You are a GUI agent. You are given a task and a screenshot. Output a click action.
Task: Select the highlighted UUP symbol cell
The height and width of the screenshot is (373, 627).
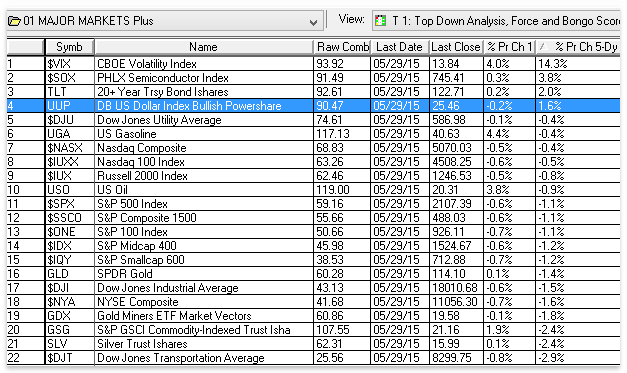(70, 106)
